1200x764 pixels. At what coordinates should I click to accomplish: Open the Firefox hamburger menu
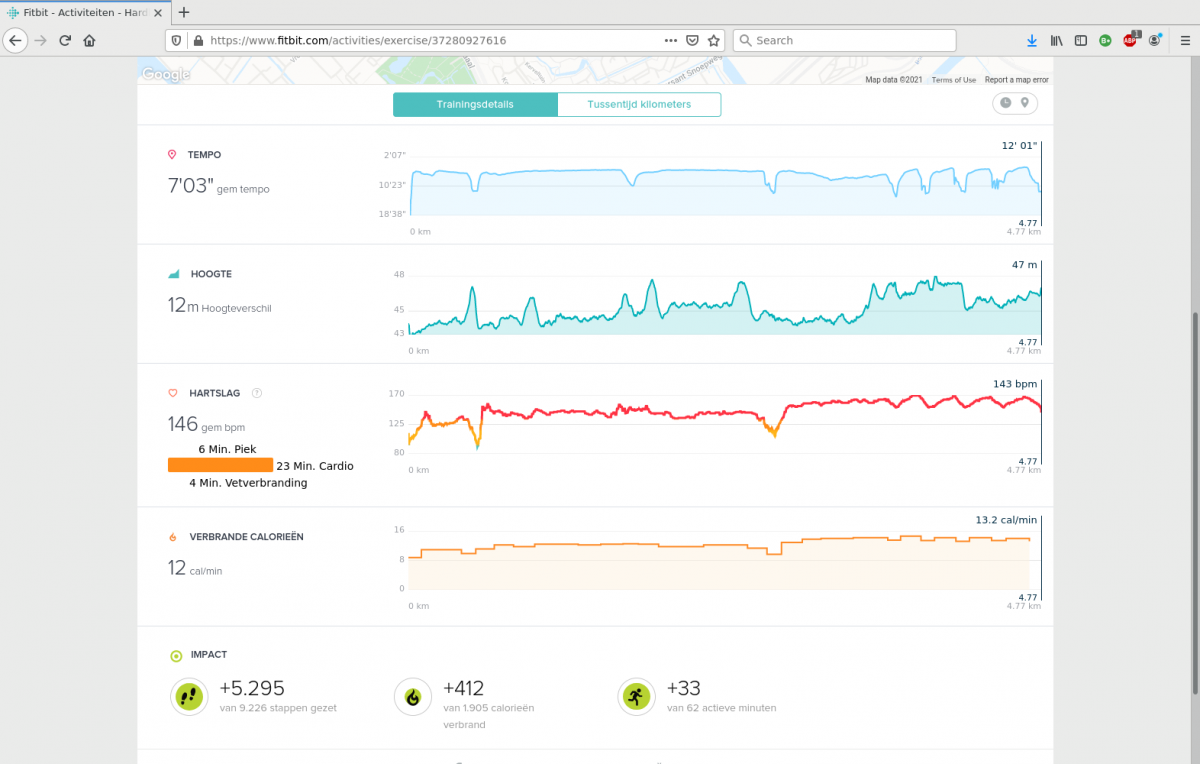pyautogui.click(x=1185, y=41)
